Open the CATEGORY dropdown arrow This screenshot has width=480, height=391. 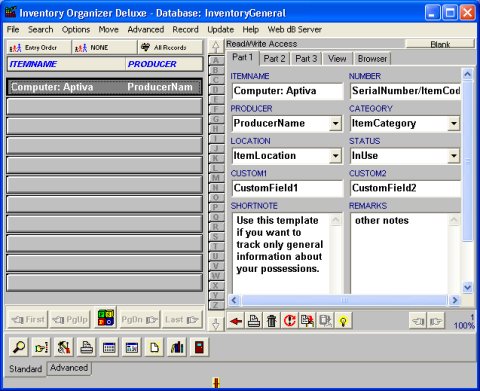click(x=454, y=123)
